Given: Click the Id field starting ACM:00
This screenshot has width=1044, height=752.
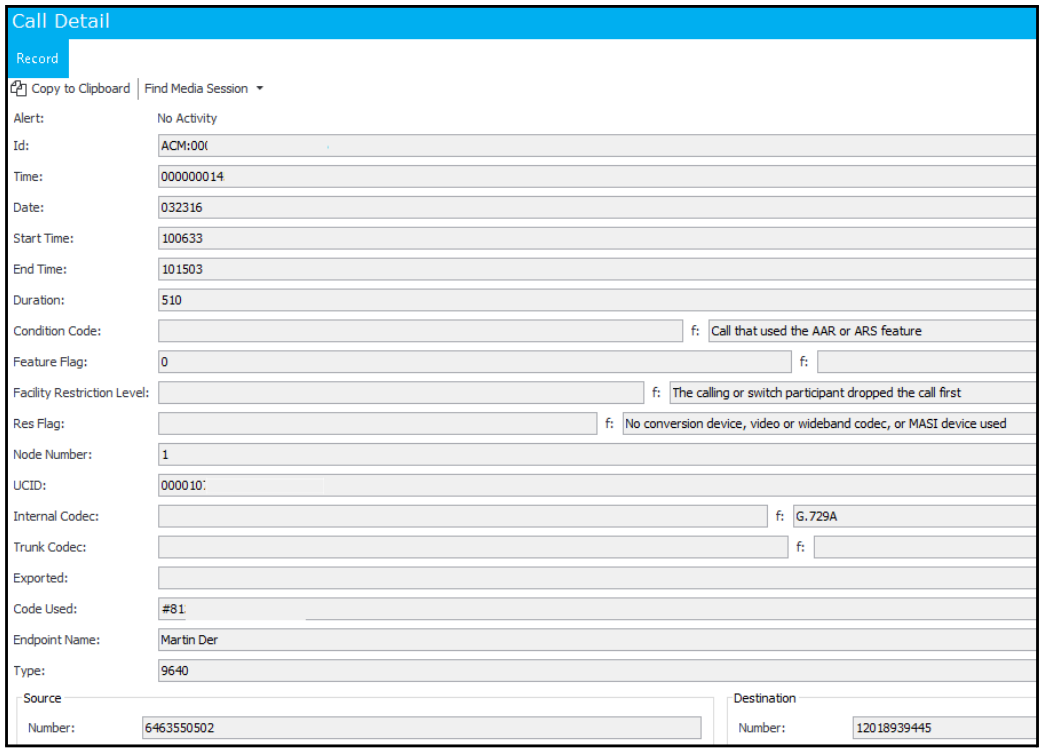Looking at the screenshot, I should (597, 146).
